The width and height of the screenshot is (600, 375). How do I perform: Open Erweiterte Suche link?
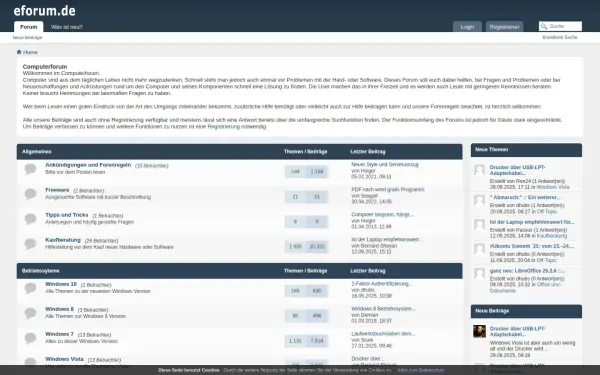click(x=560, y=37)
